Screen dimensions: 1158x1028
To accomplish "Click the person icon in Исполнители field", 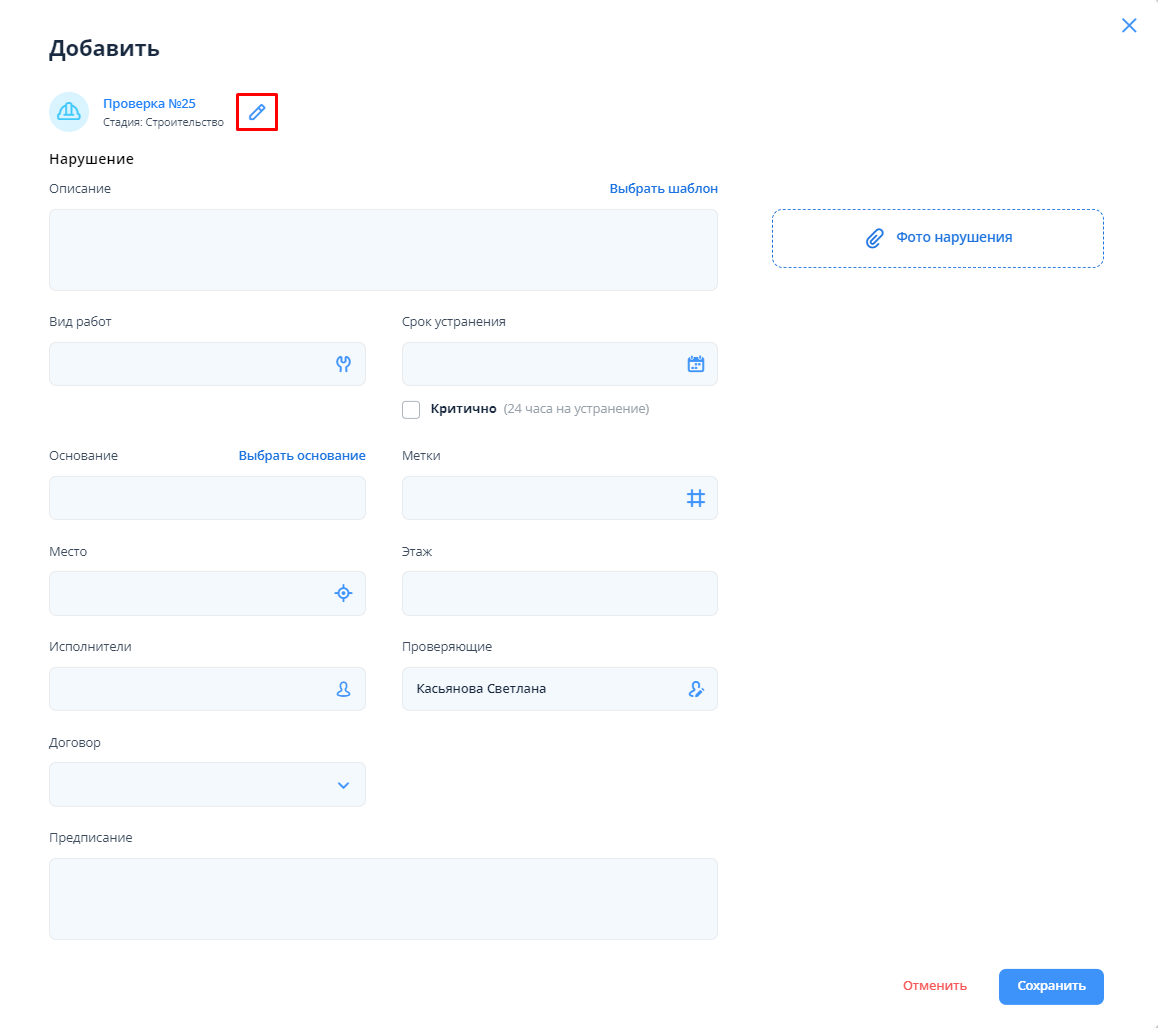I will click(x=343, y=689).
